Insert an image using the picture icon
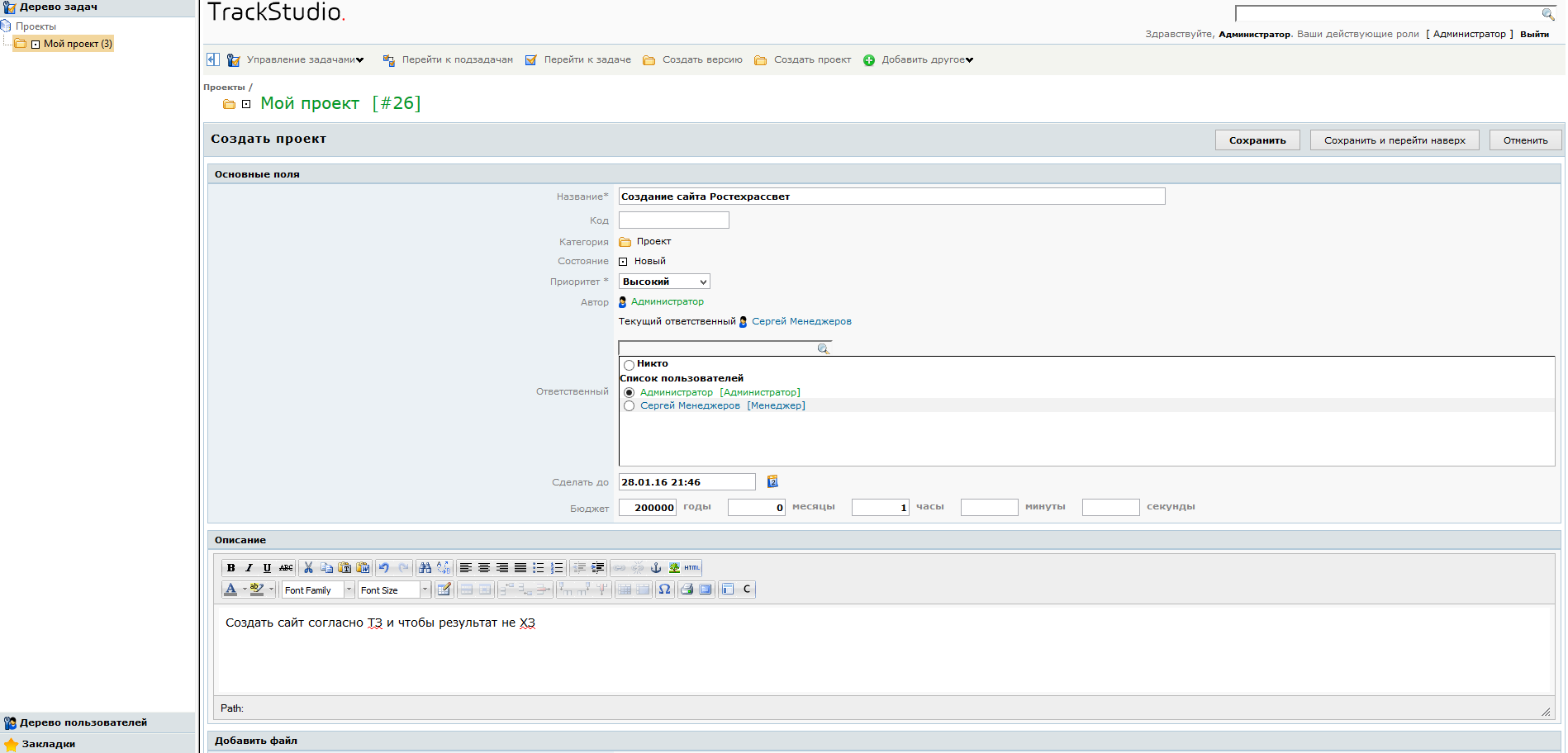1568x753 pixels. [x=674, y=568]
